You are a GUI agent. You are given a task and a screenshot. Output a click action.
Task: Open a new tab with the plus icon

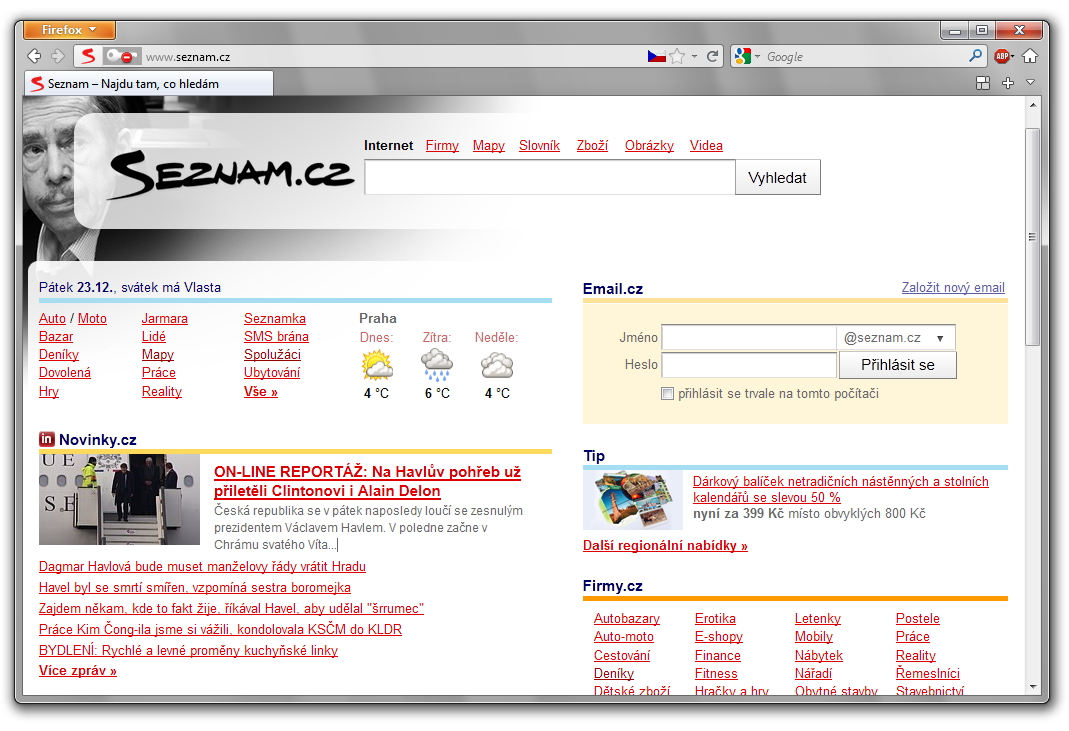[1008, 83]
